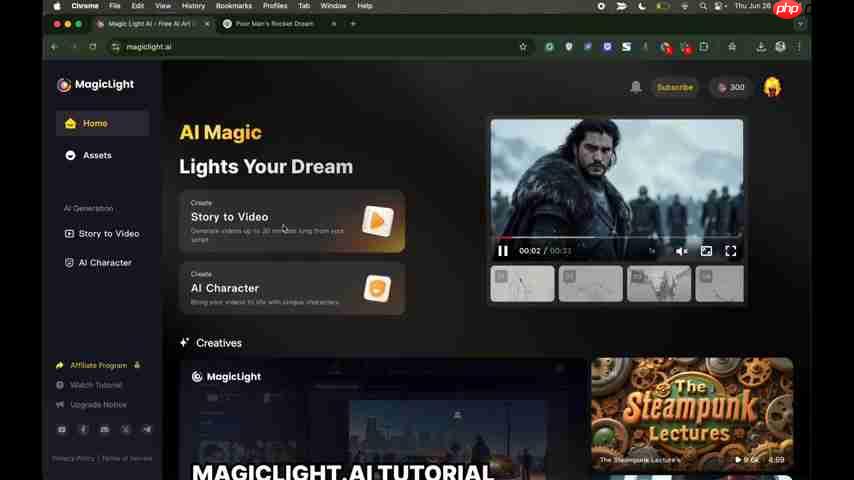
Task: Open the browser extensions puzzle menu
Action: click(x=704, y=47)
